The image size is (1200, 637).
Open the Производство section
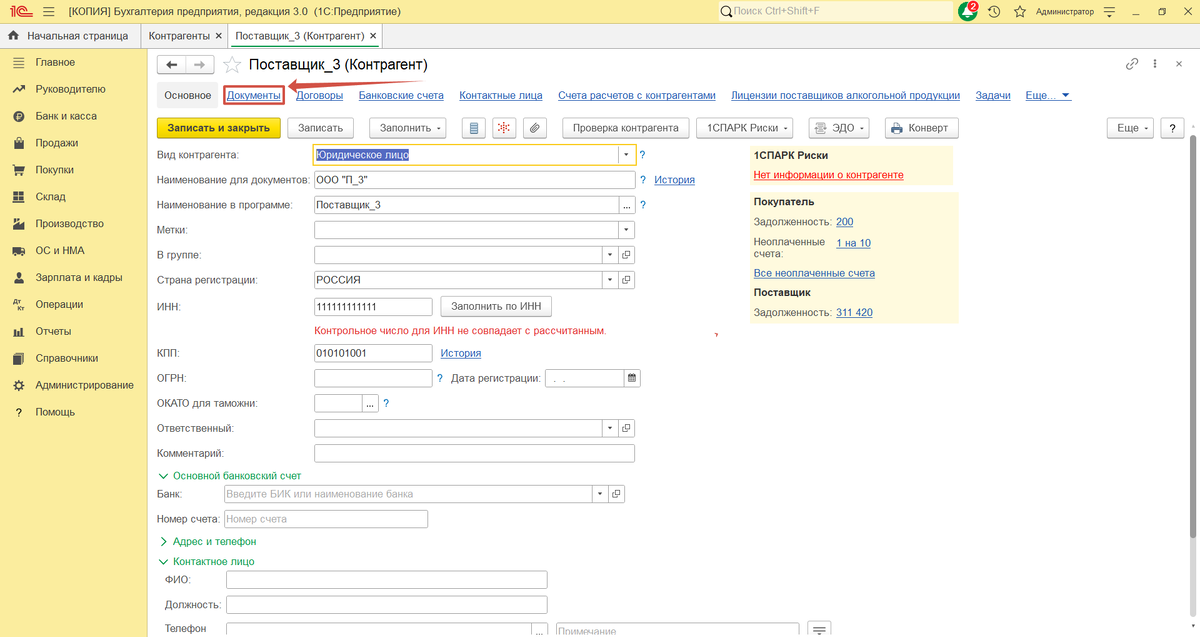coord(69,224)
